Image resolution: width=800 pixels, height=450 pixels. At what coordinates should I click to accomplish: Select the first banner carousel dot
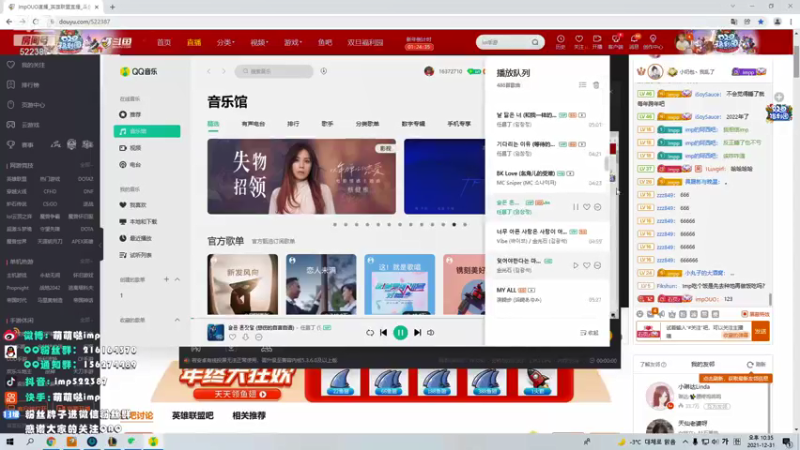[335, 224]
